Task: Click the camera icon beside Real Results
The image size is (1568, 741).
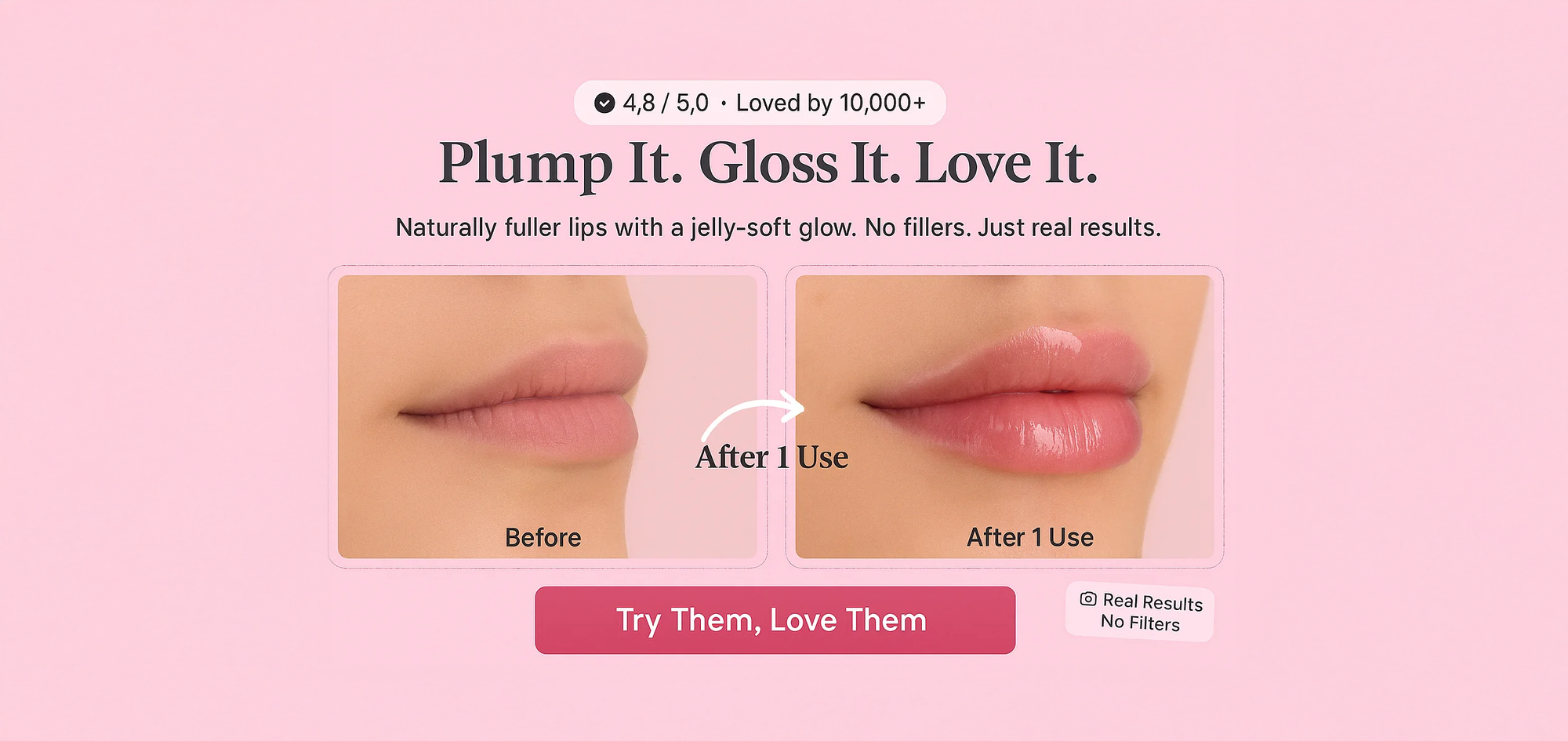Action: pos(1088,599)
